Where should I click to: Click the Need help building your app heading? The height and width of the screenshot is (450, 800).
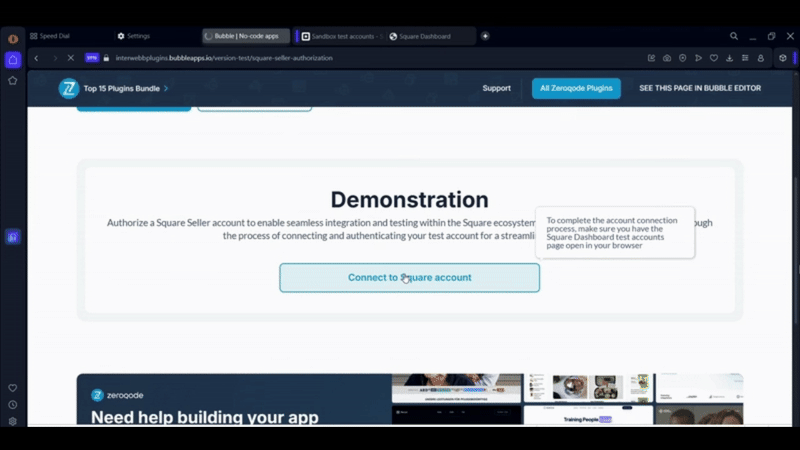[x=205, y=417]
